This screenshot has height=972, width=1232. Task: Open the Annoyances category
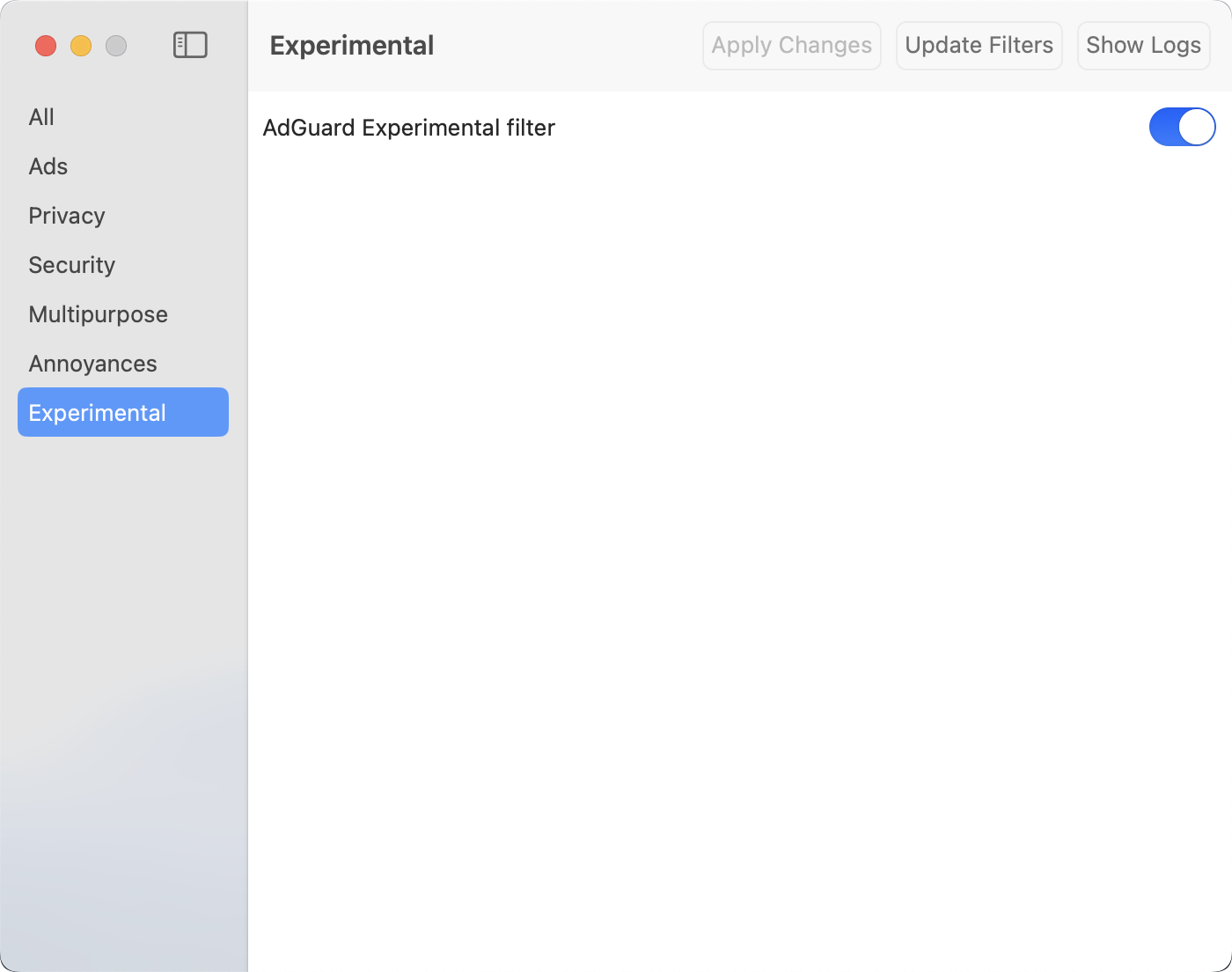(x=92, y=364)
